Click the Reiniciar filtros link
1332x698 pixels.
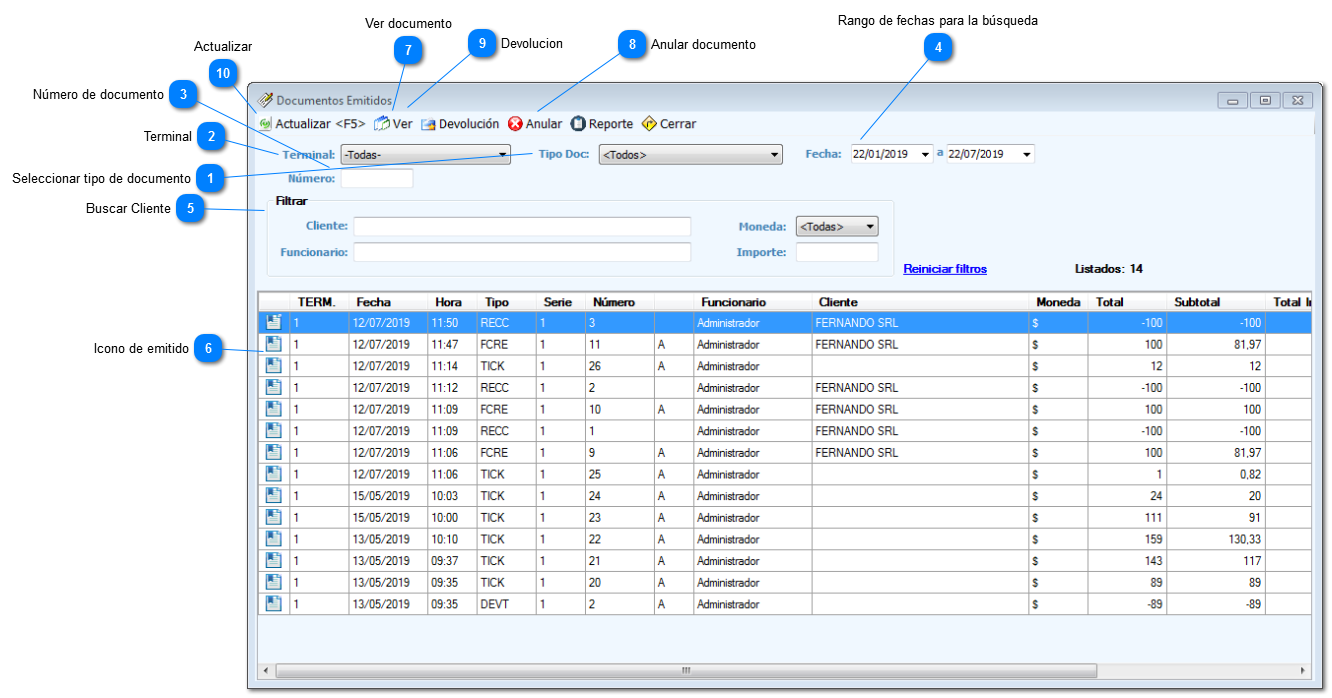coord(945,269)
